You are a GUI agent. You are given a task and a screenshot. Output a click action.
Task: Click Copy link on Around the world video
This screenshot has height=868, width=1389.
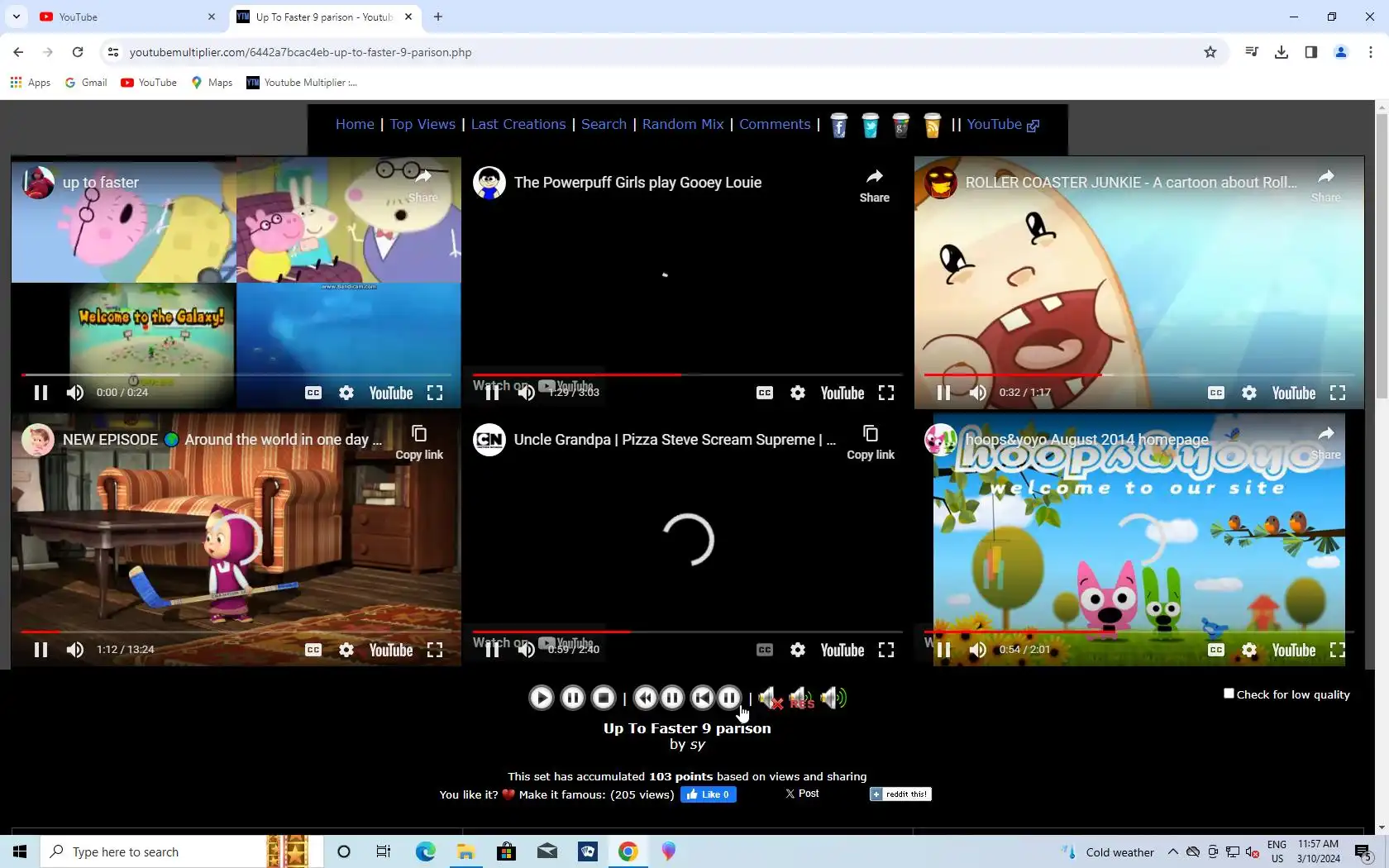419,442
